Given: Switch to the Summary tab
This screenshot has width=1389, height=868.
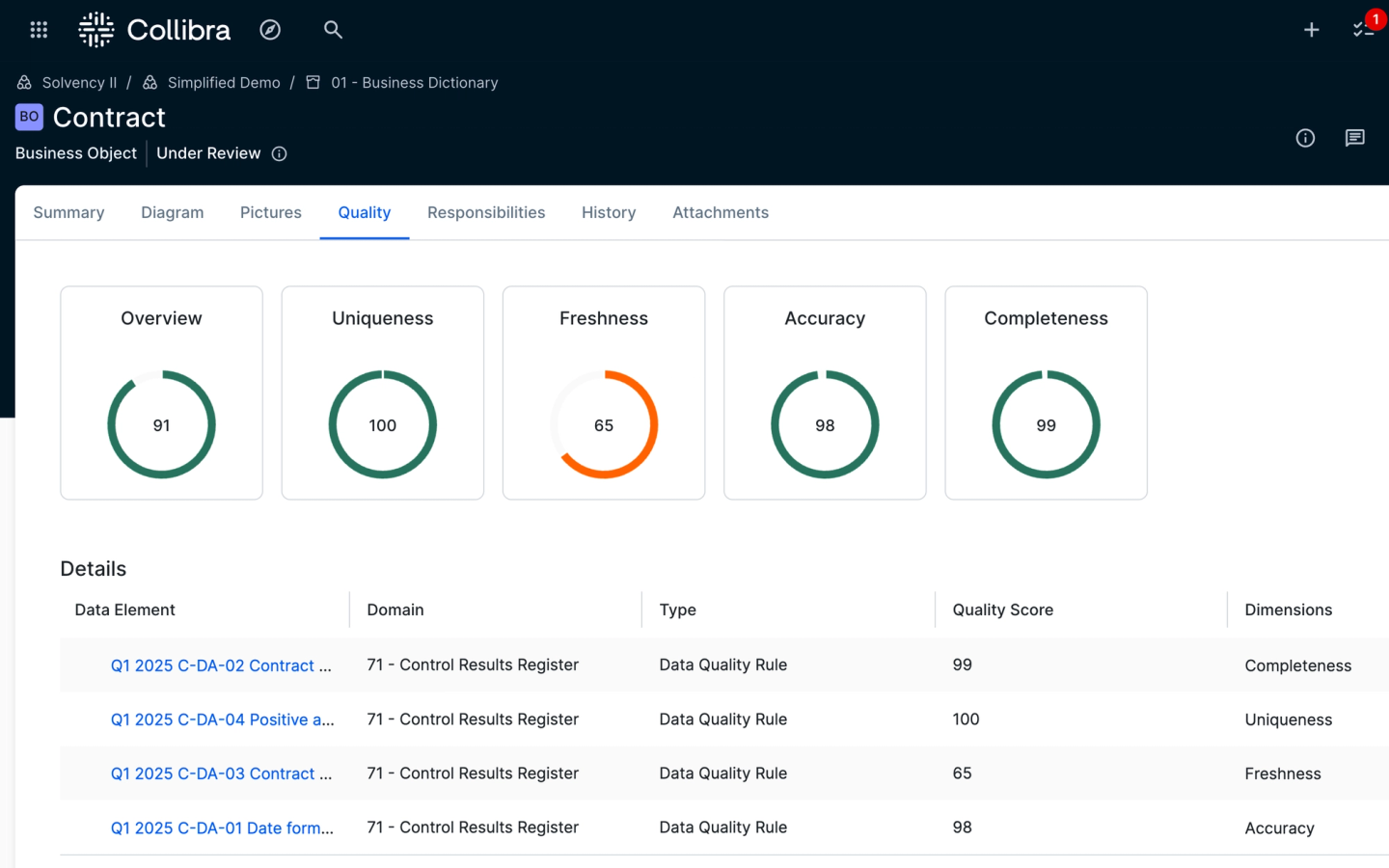Looking at the screenshot, I should pos(68,212).
